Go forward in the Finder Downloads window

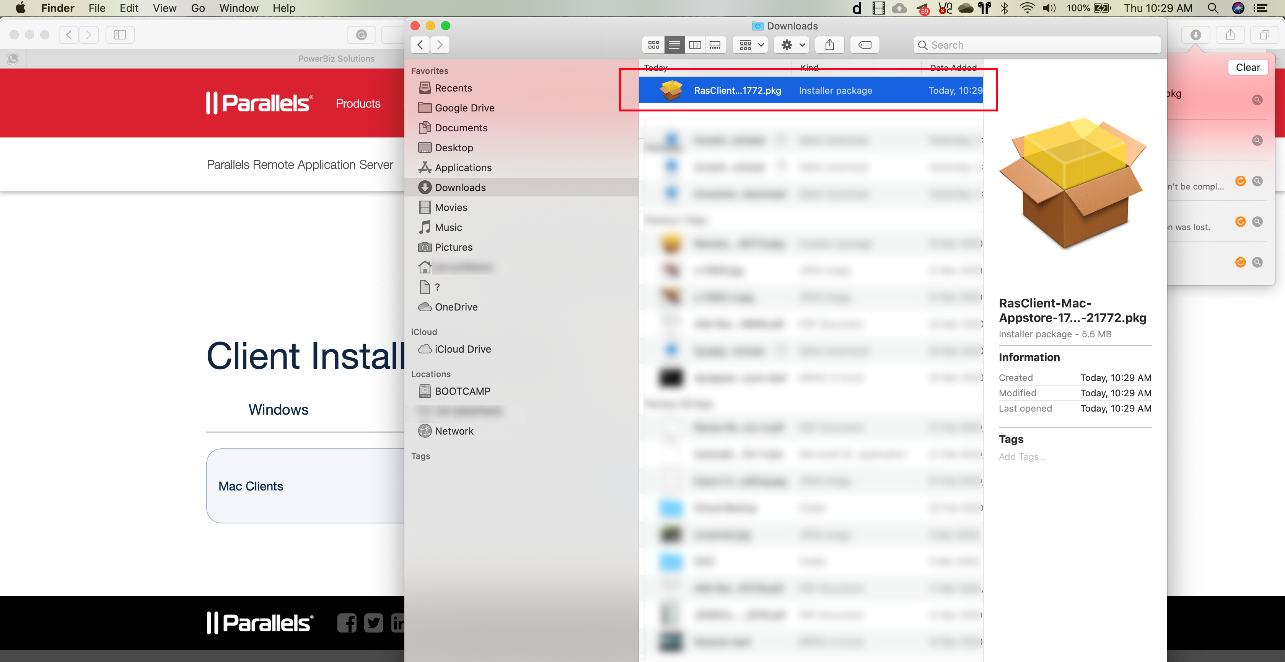[440, 45]
